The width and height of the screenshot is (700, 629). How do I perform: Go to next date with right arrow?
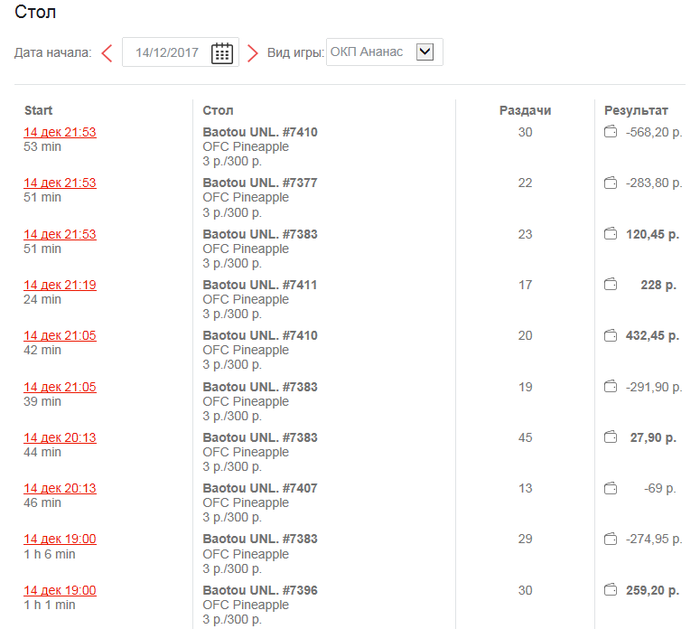[x=252, y=53]
